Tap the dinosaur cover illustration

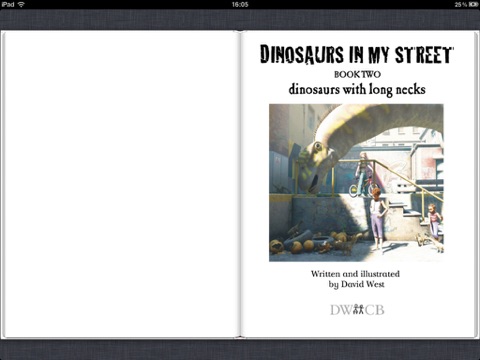click(356, 183)
